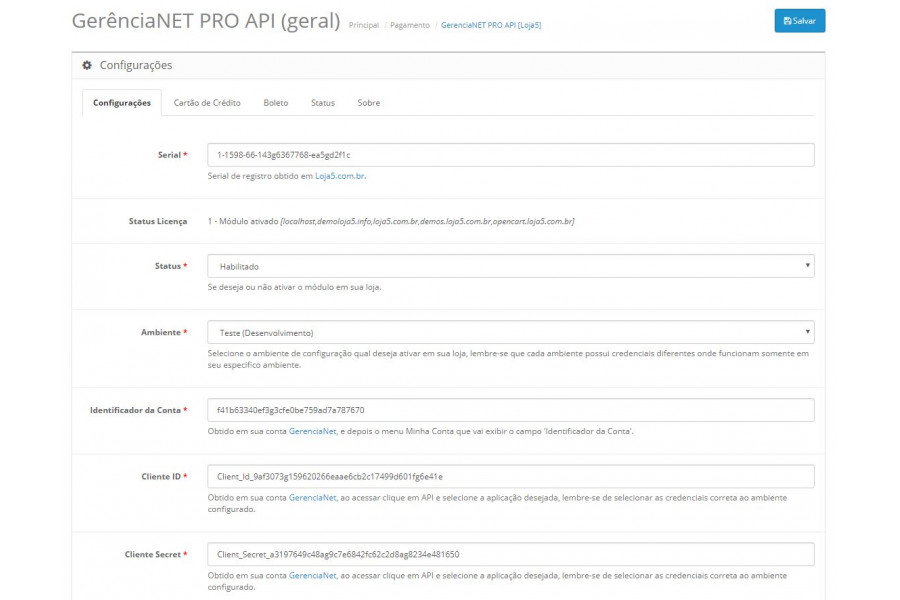Click the GerenciaNET PRO API [Loja5] breadcrumb
The width and height of the screenshot is (900, 600).
coord(491,25)
